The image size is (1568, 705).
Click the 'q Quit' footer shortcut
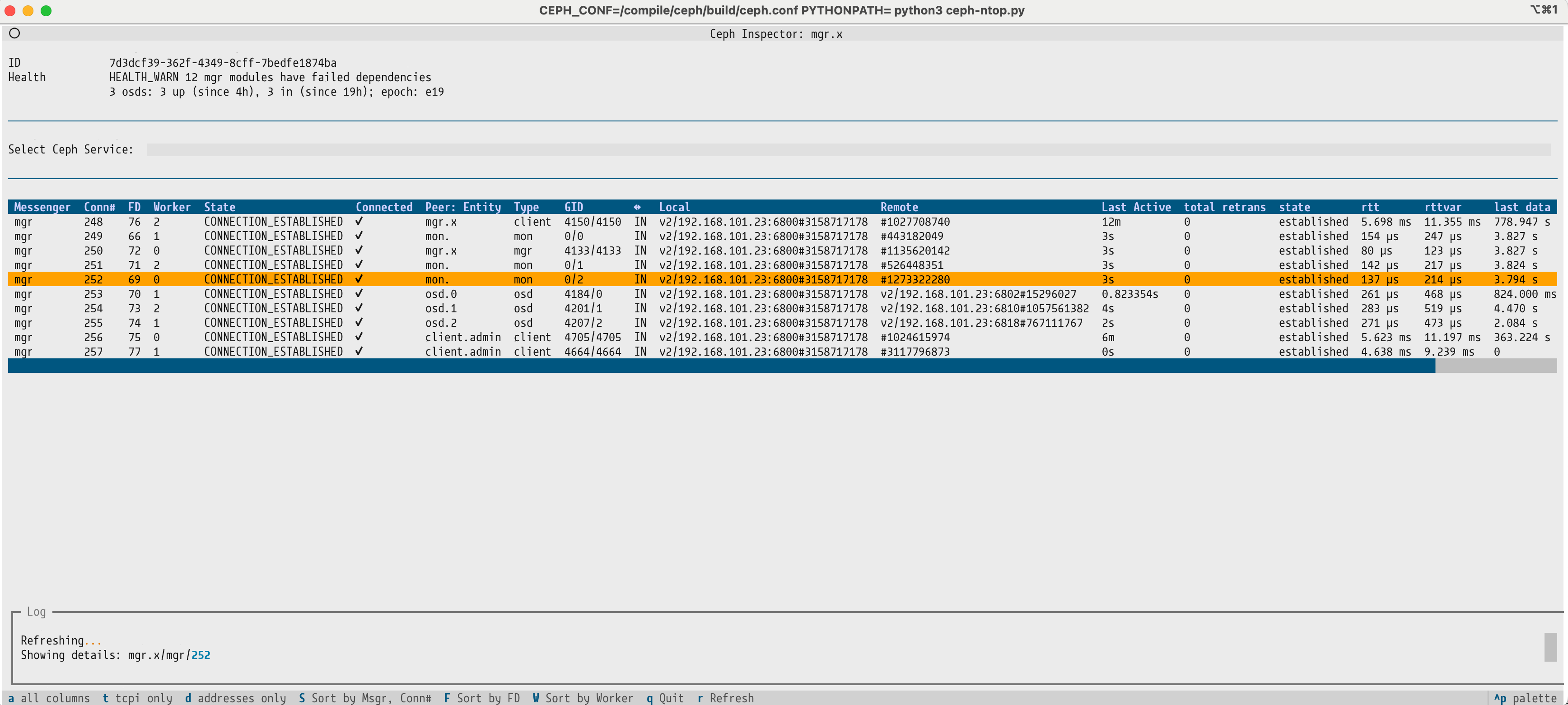(665, 698)
